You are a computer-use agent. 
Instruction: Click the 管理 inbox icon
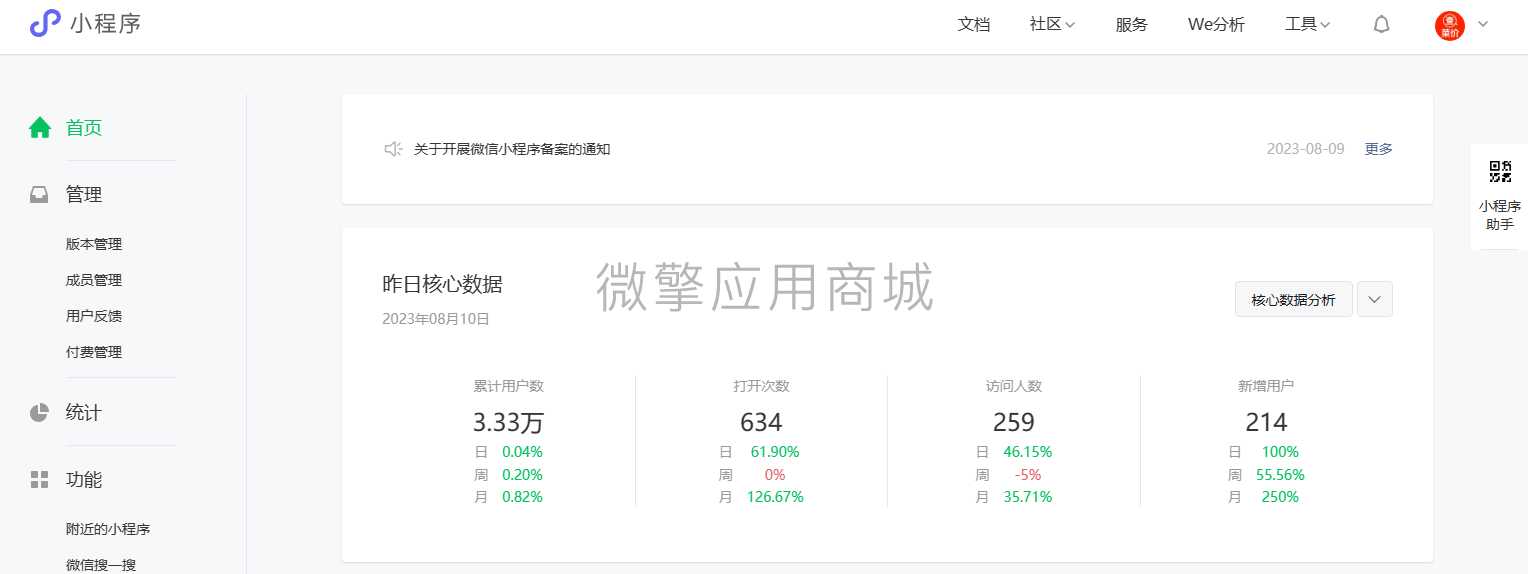[x=39, y=195]
